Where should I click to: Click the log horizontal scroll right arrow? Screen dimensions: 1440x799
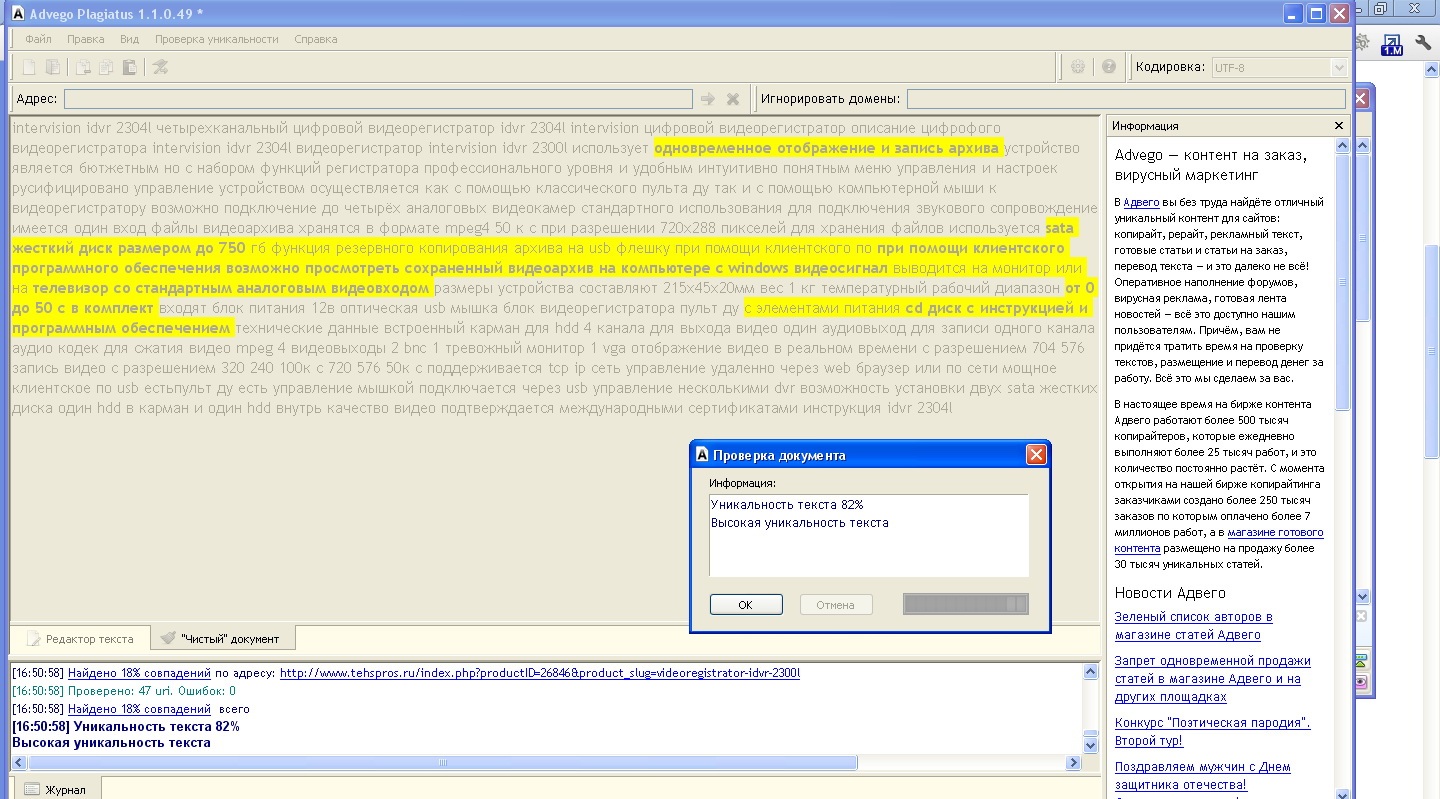tap(1074, 763)
